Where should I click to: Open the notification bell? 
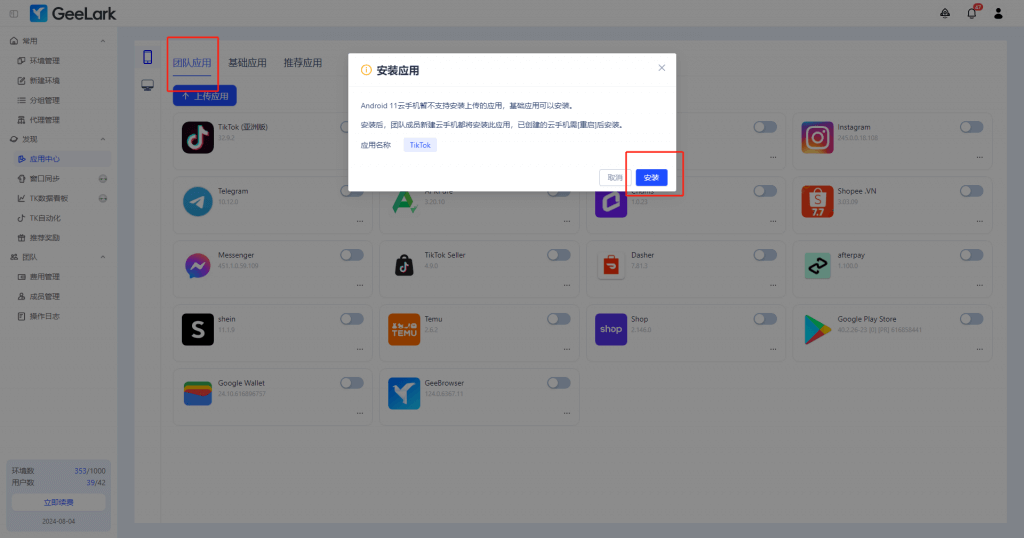tap(971, 13)
